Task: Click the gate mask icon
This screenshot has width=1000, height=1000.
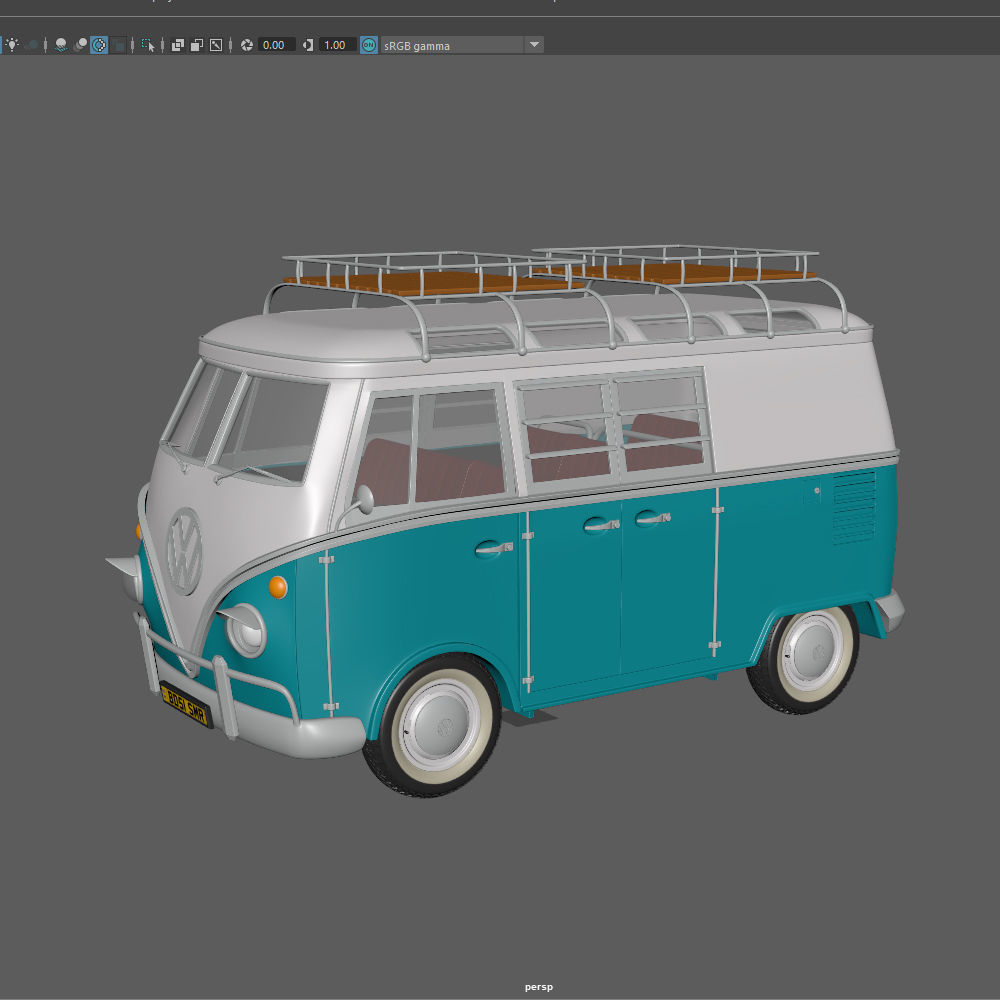Action: (x=214, y=44)
